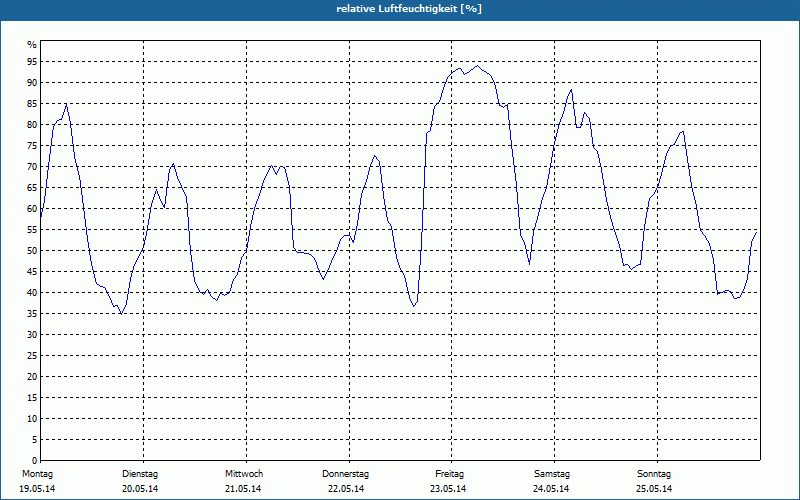Viewport: 800px width, 500px height.
Task: Click the y-axis value '25'
Action: (32, 356)
